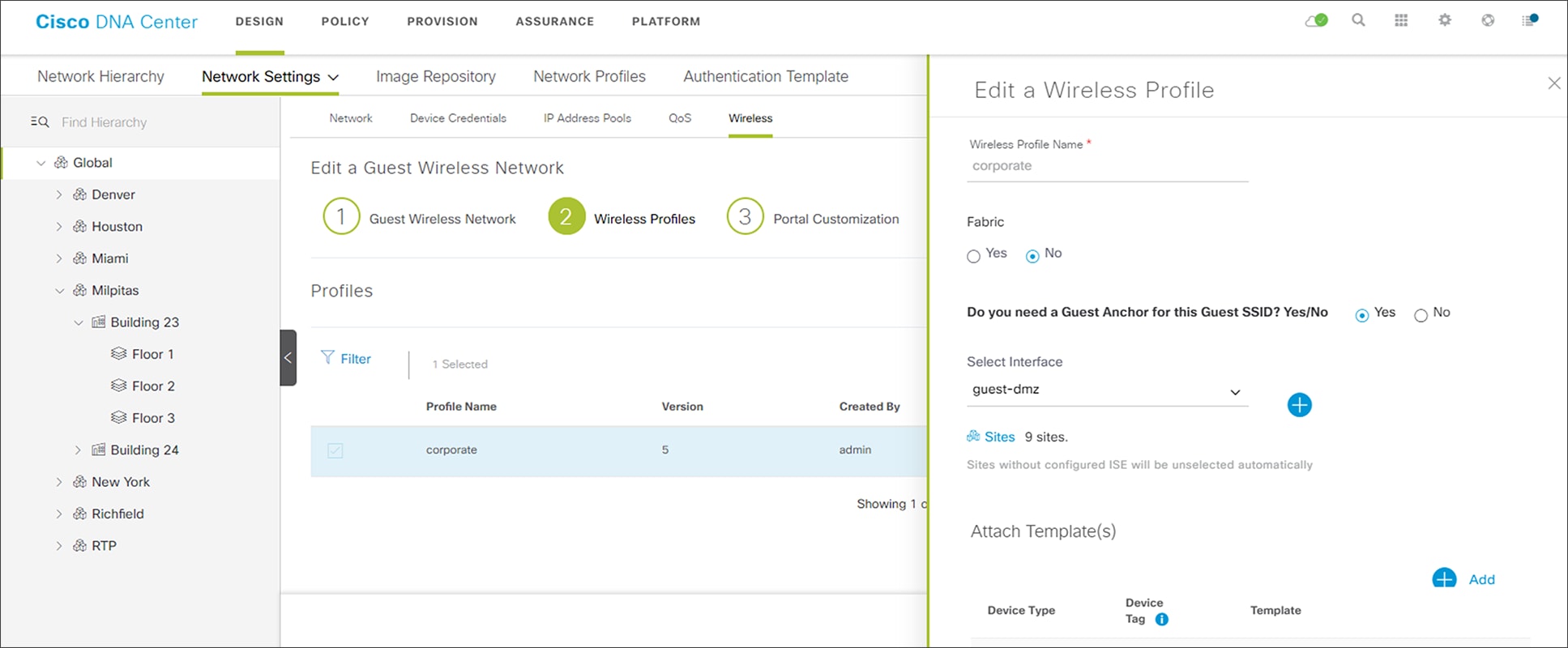Toggle the corporate profile row checkbox
The image size is (1568, 648).
point(335,450)
